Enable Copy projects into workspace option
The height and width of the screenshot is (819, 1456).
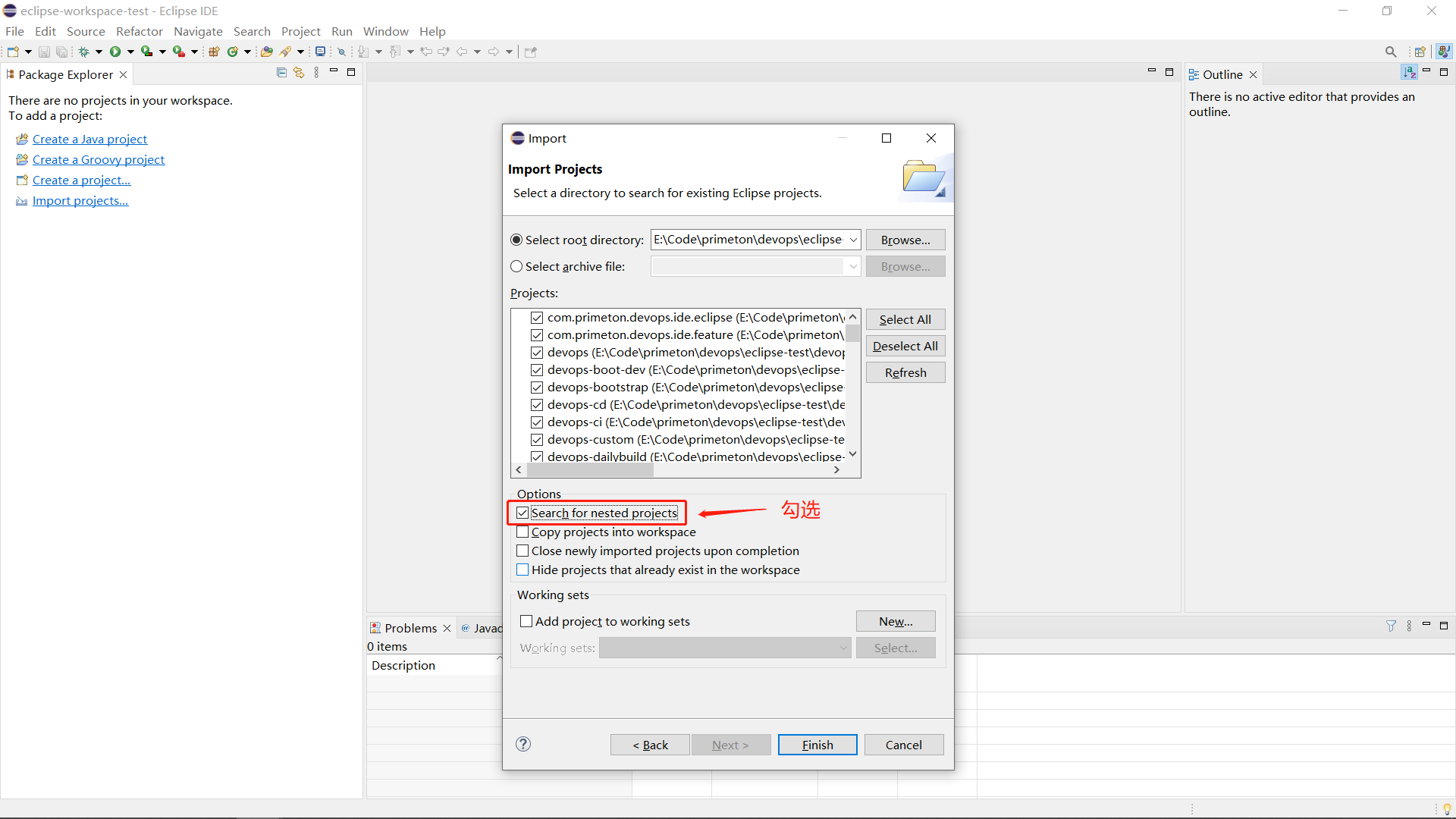523,531
